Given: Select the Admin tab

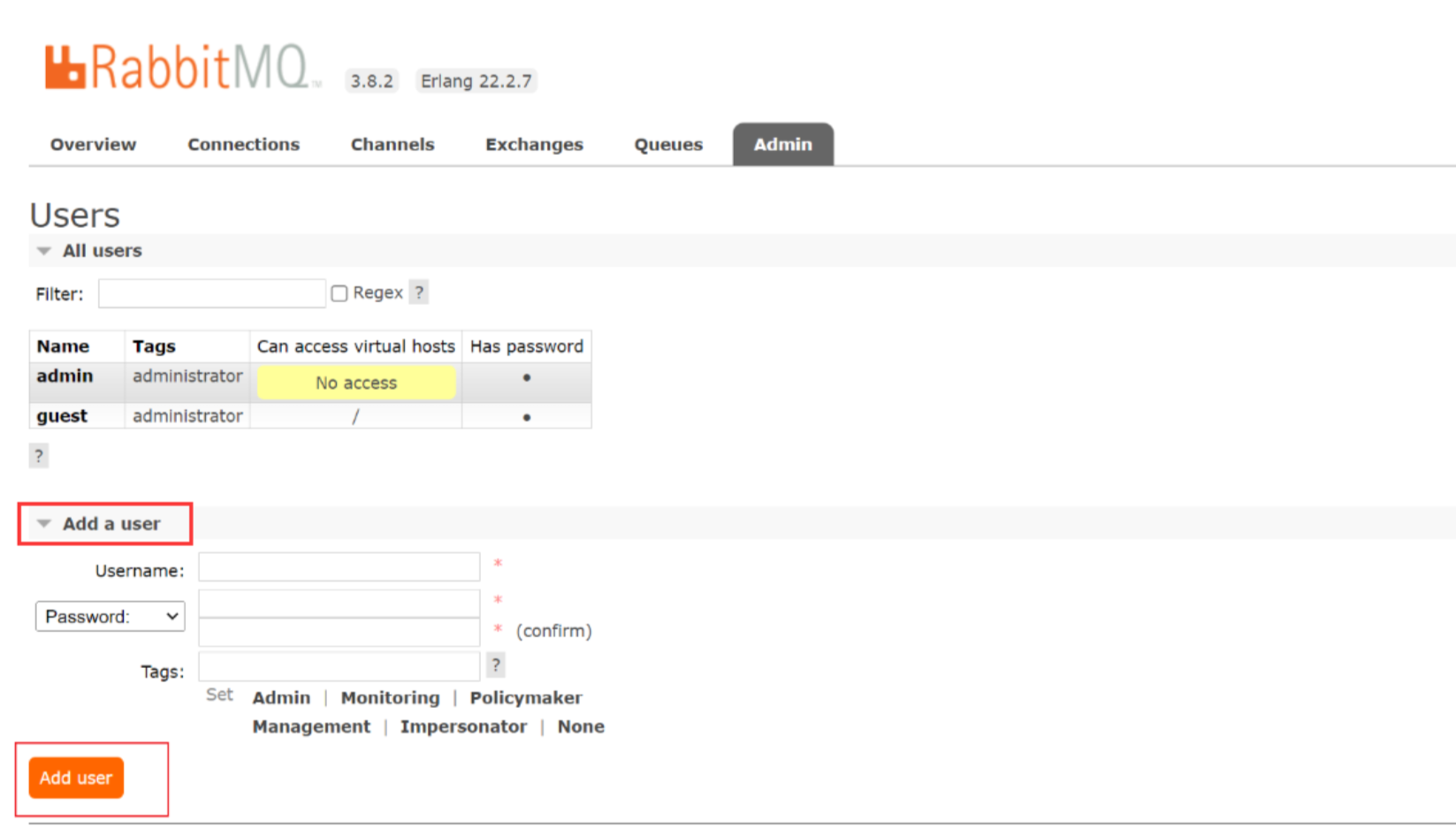Looking at the screenshot, I should click(x=782, y=144).
